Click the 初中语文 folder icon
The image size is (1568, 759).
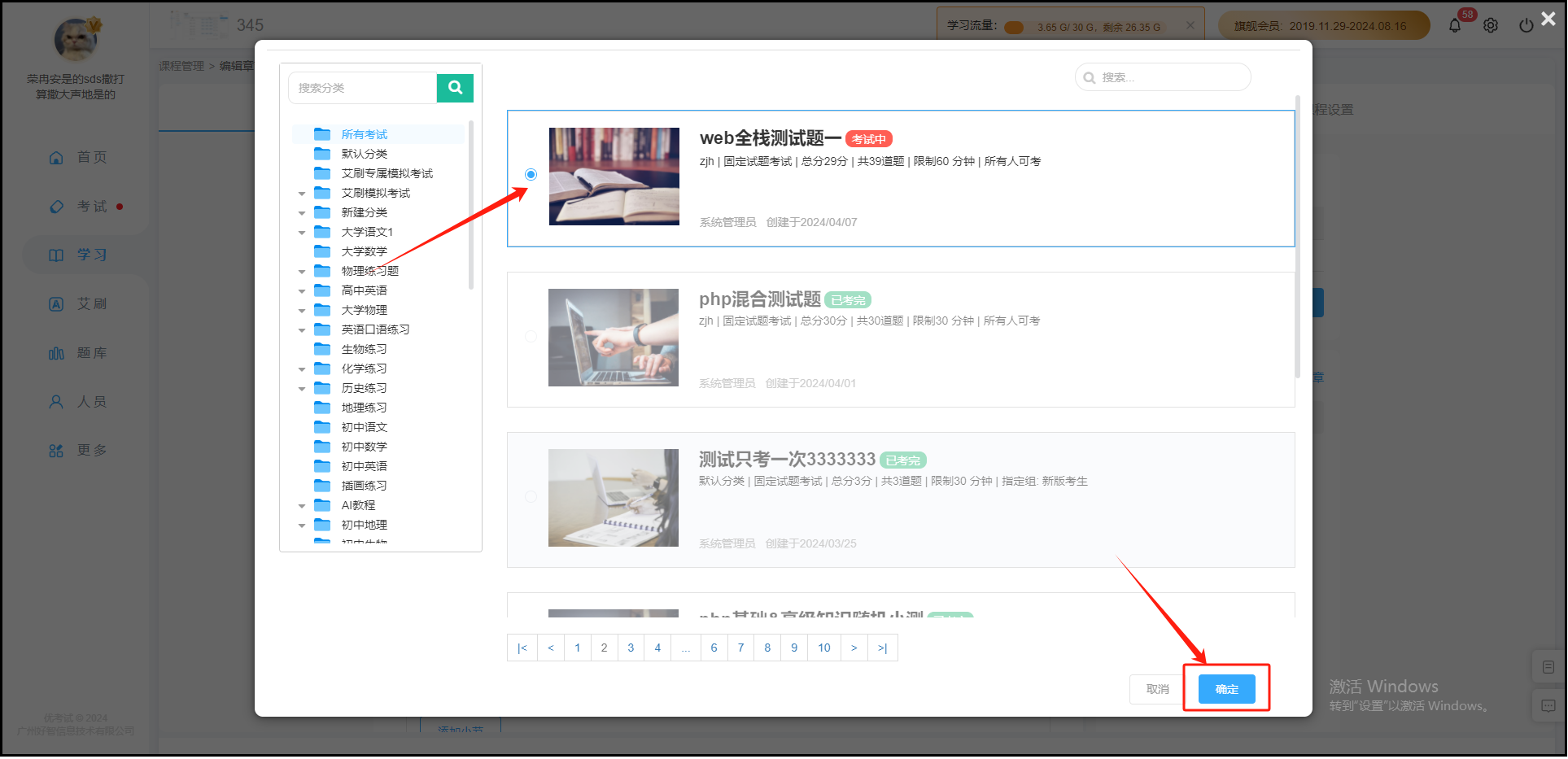coord(322,427)
